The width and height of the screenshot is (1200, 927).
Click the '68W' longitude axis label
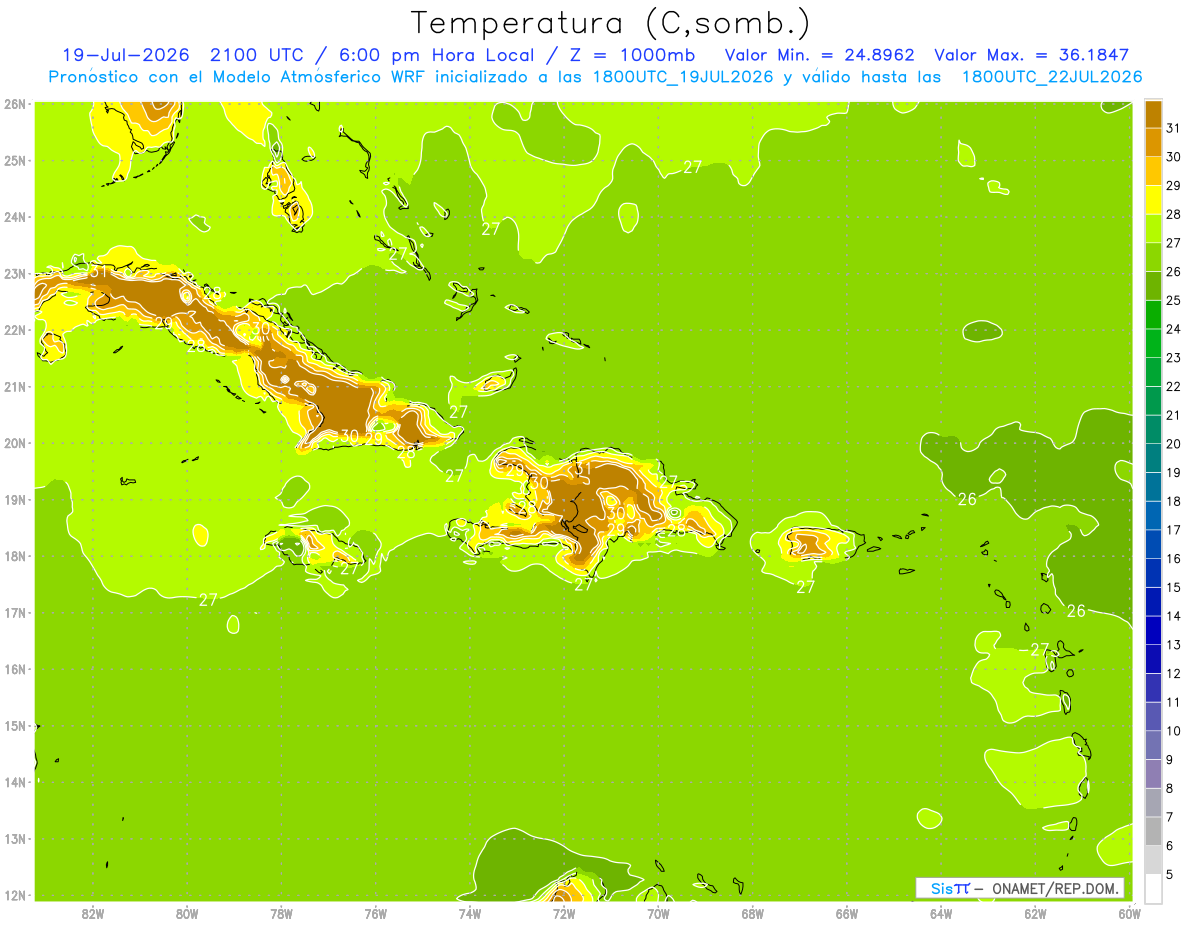752,914
